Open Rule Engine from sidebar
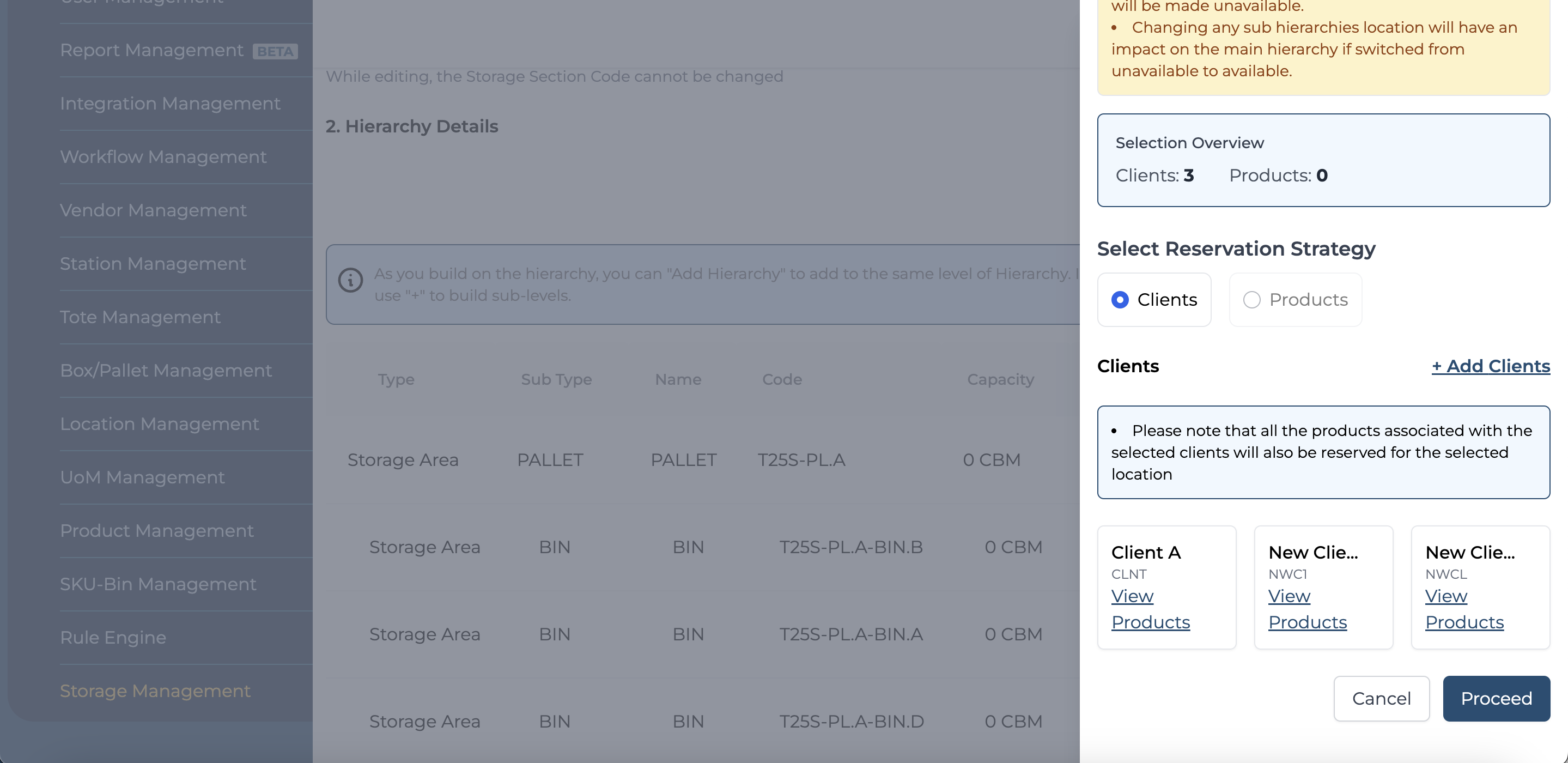 (113, 638)
